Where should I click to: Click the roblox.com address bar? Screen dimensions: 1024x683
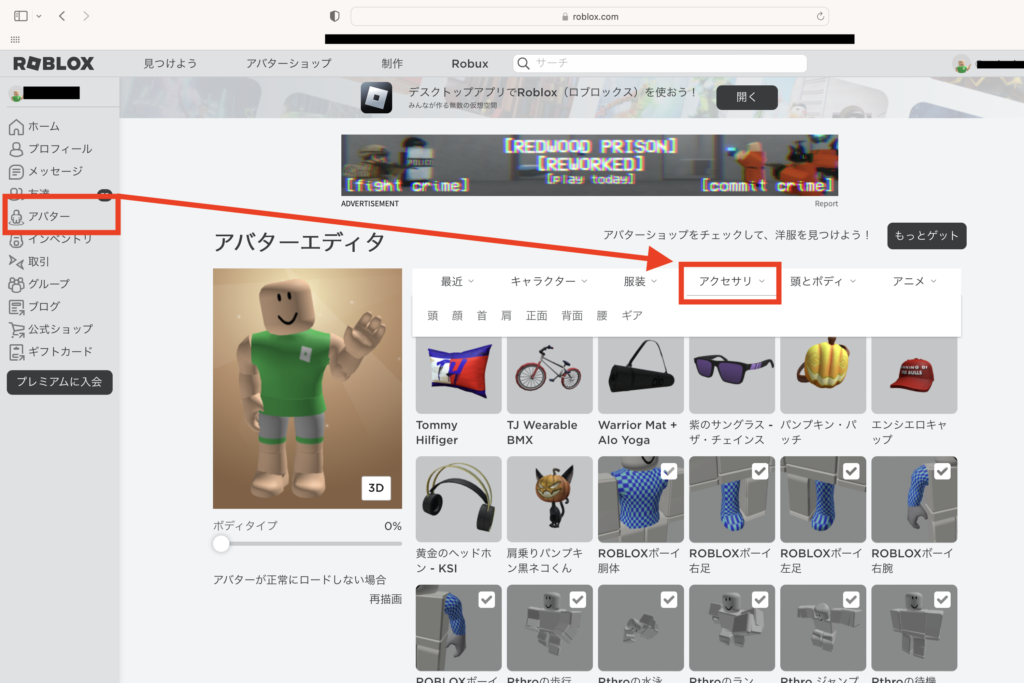[x=590, y=16]
